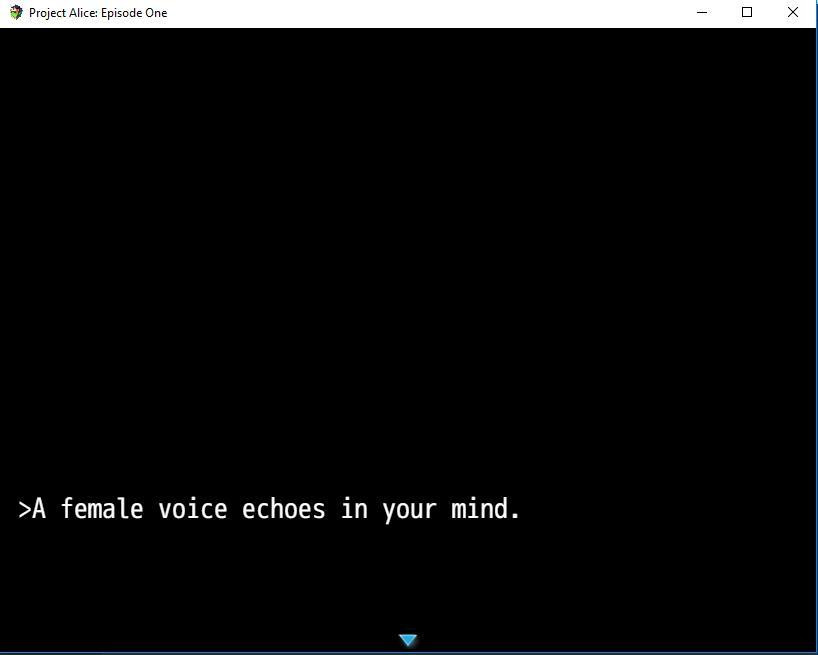The width and height of the screenshot is (818, 655).
Task: Click the Project Alice app icon in title bar
Action: tap(16, 13)
